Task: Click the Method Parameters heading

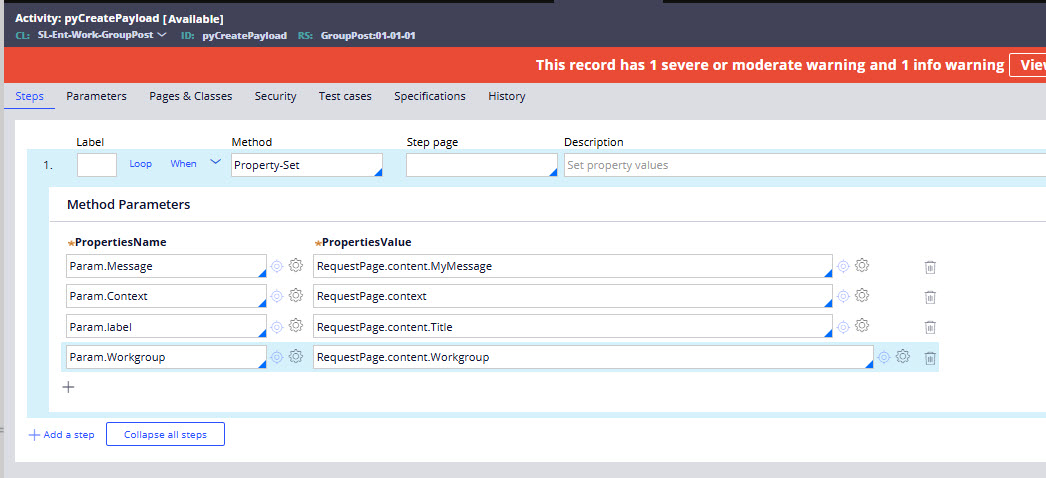Action: (x=129, y=205)
